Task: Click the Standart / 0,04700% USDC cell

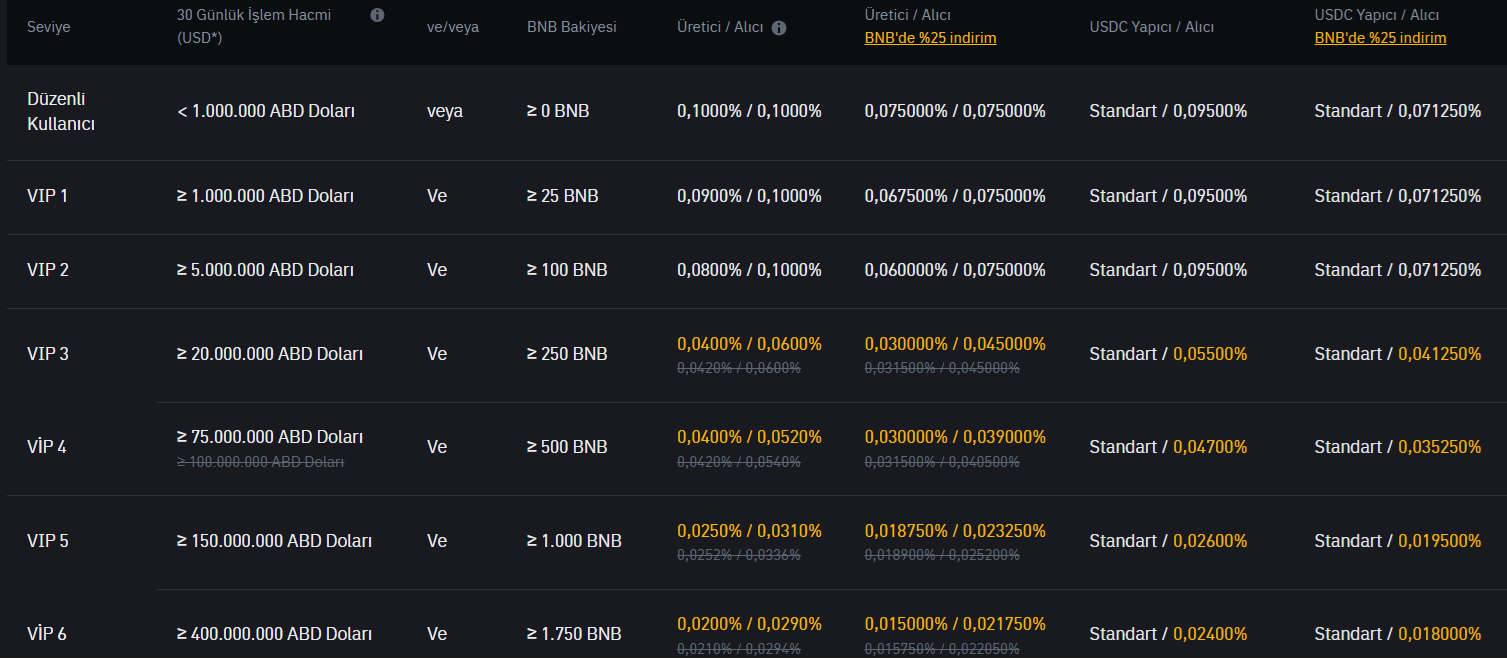Action: pyautogui.click(x=1168, y=447)
